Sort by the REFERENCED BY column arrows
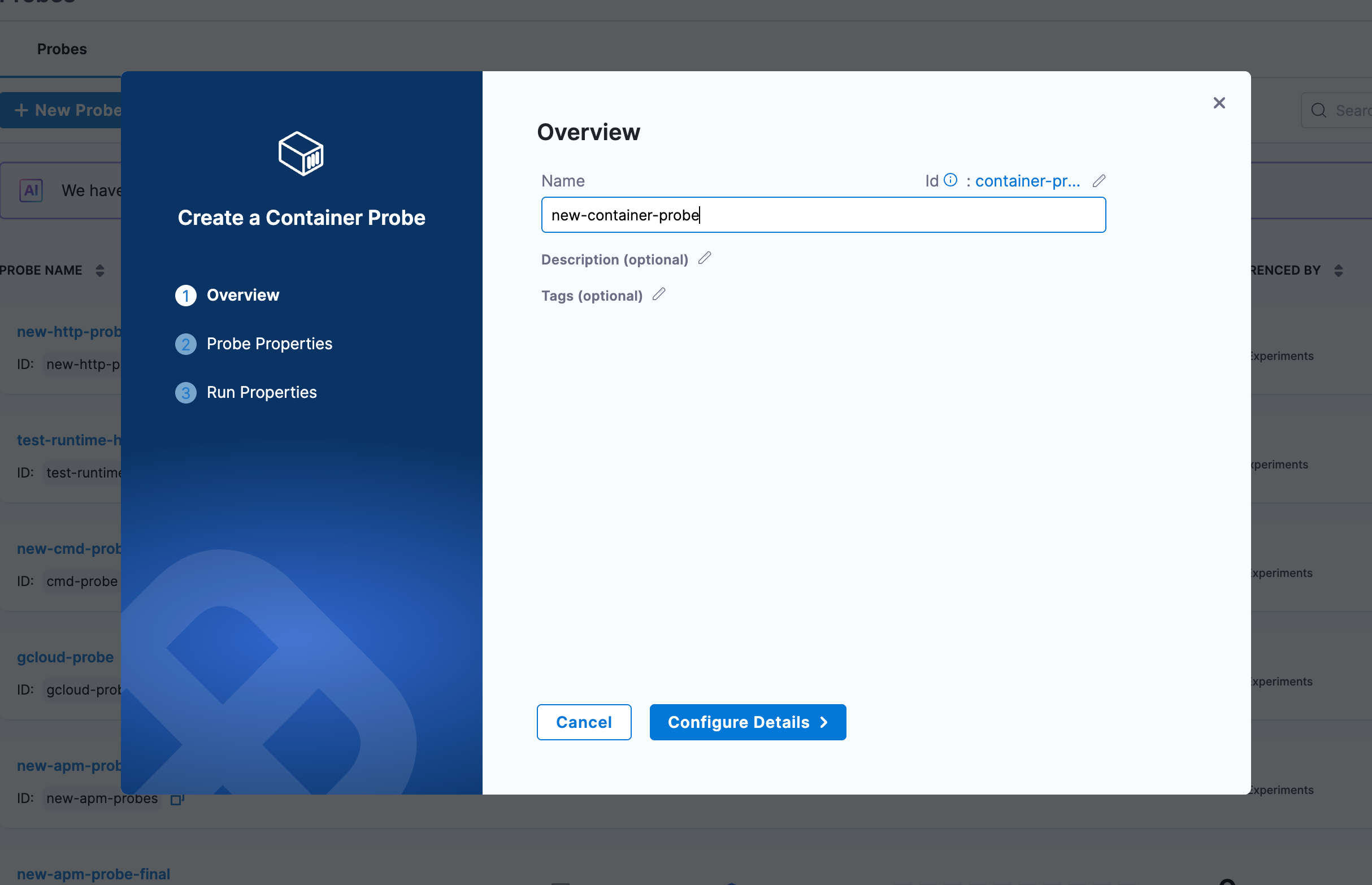 1338,271
